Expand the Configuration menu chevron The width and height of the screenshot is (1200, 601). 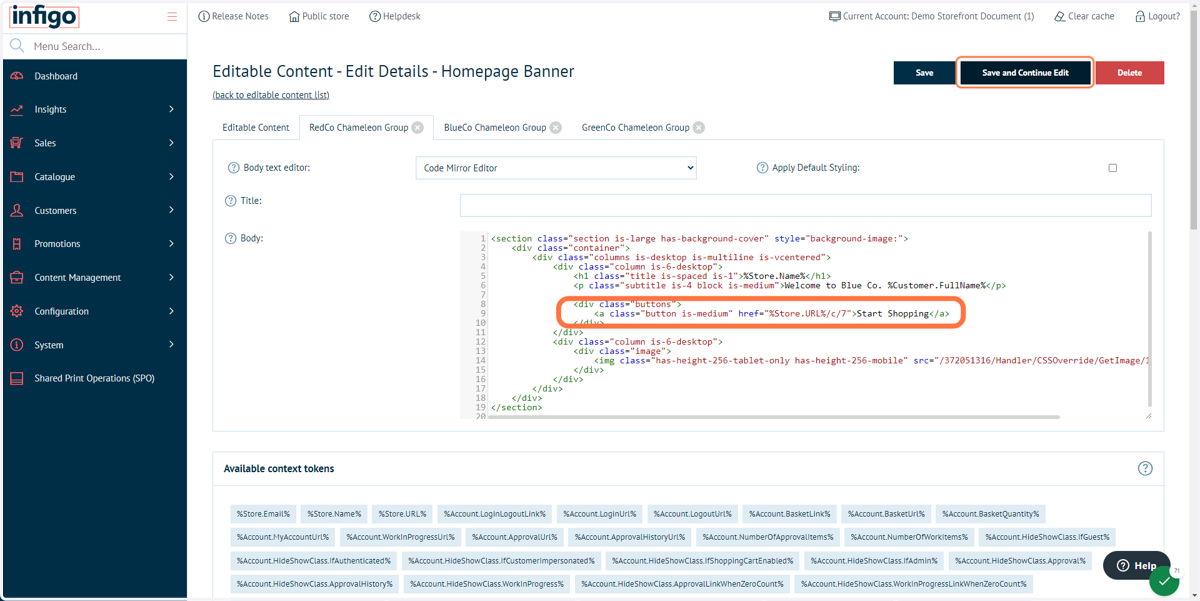171,311
